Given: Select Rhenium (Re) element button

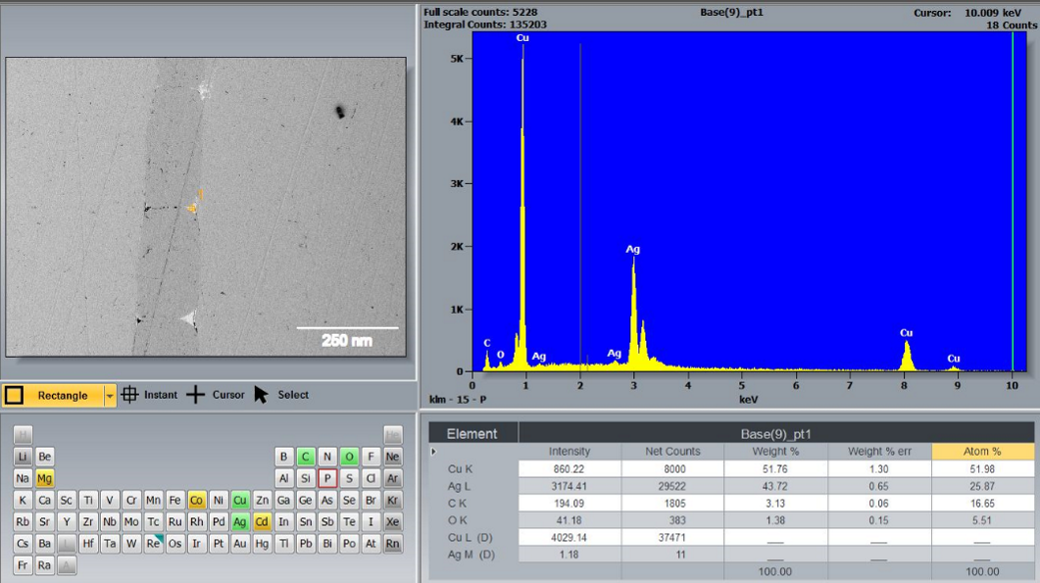Looking at the screenshot, I should click(x=153, y=545).
